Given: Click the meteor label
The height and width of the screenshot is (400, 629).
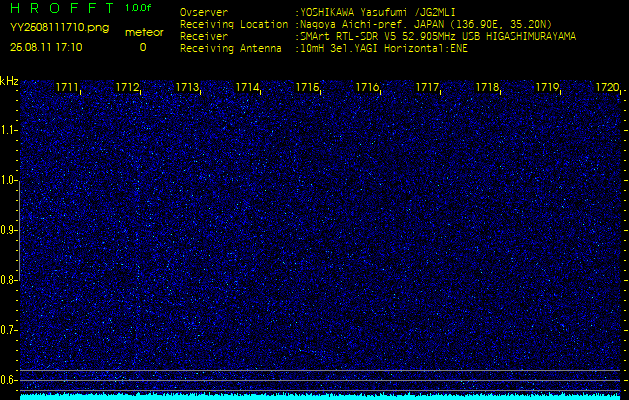Looking at the screenshot, I should [x=144, y=32].
